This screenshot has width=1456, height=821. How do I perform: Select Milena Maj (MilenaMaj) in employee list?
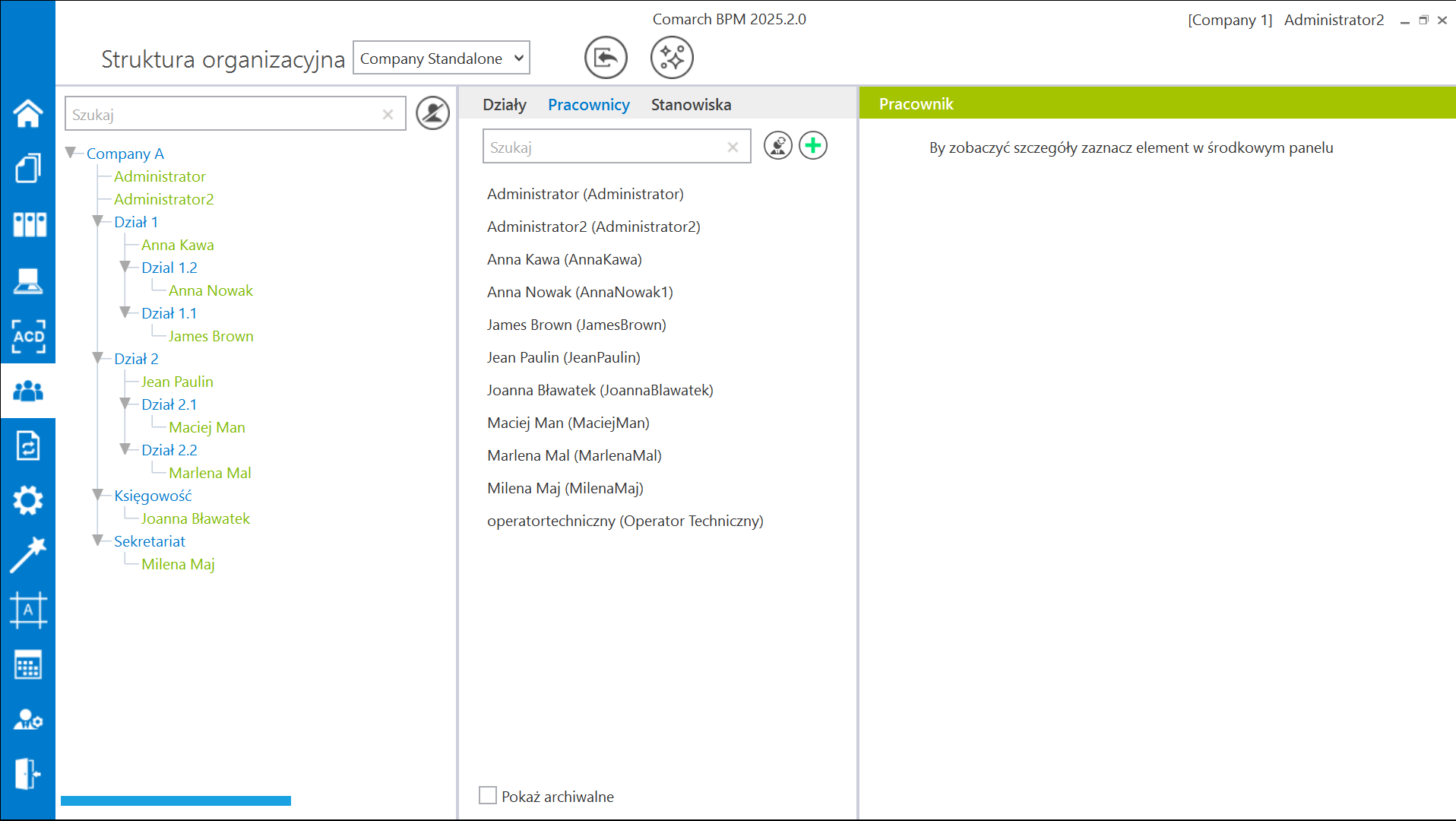tap(565, 488)
